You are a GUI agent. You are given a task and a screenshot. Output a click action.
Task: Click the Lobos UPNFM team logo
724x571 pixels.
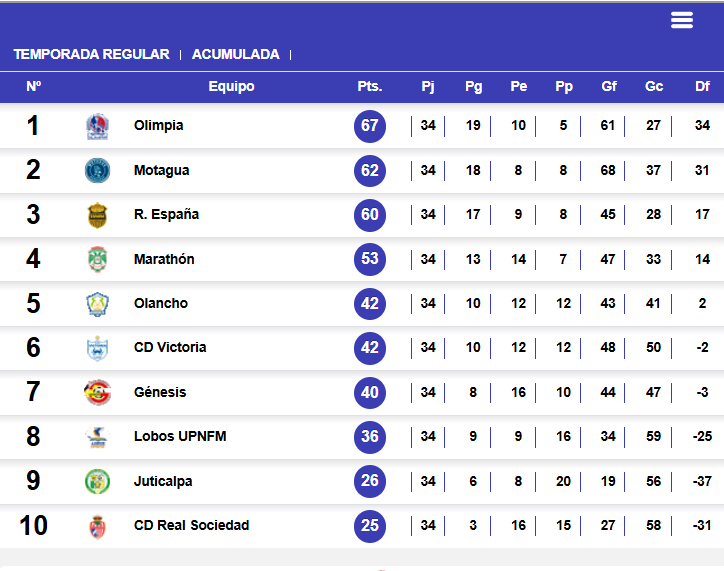[97, 437]
